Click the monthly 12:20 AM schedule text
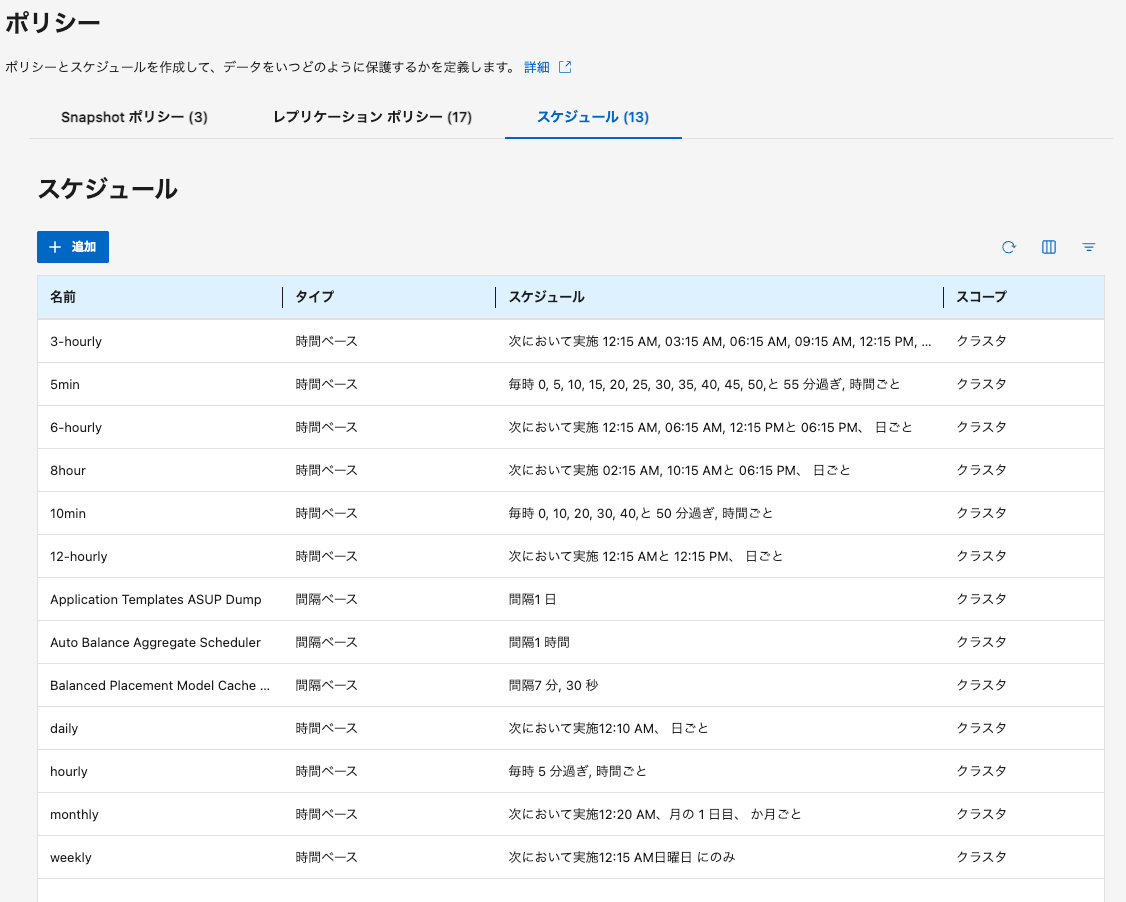 (x=655, y=815)
